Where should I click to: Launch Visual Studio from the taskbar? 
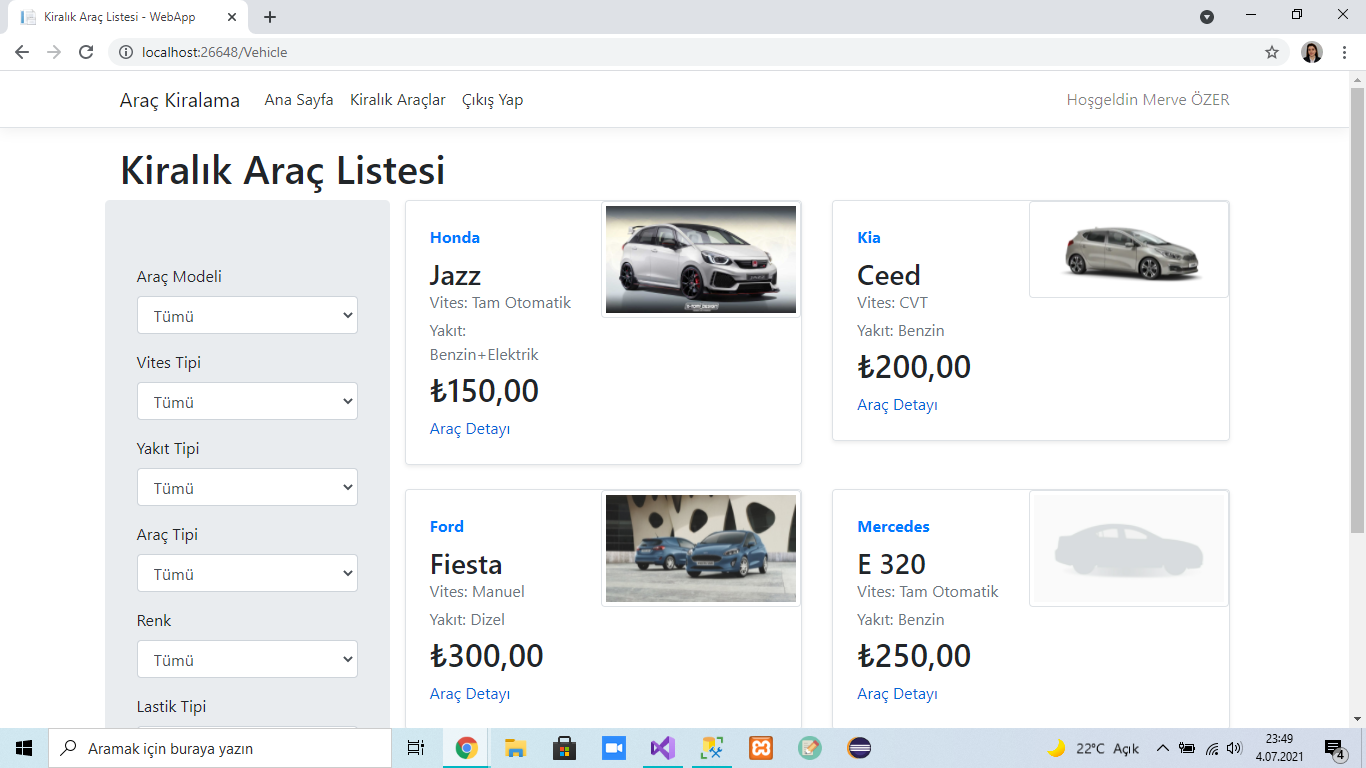click(662, 747)
